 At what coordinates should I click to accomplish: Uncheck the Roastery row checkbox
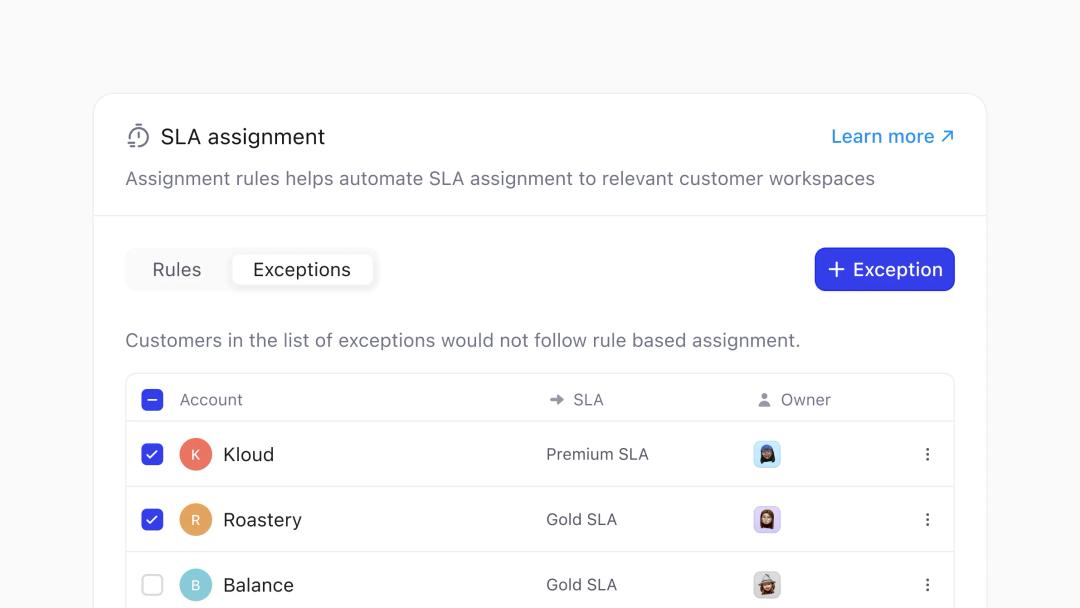click(x=152, y=520)
